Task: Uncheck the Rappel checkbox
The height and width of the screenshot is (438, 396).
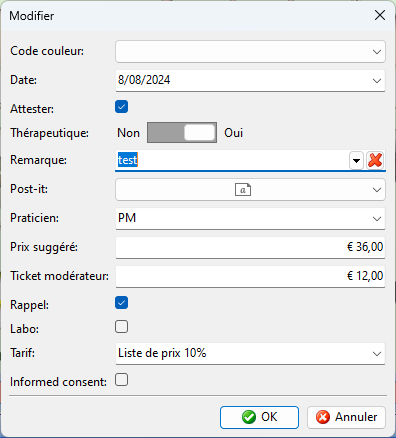Action: 121,303
